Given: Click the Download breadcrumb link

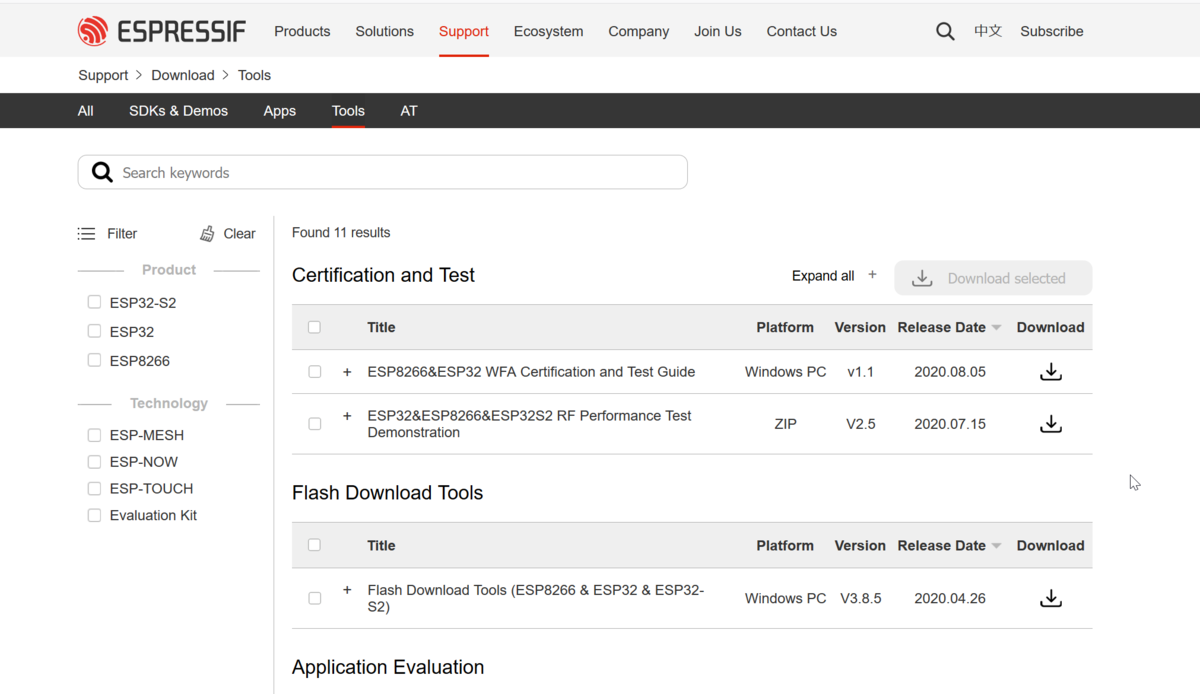Looking at the screenshot, I should coord(183,75).
